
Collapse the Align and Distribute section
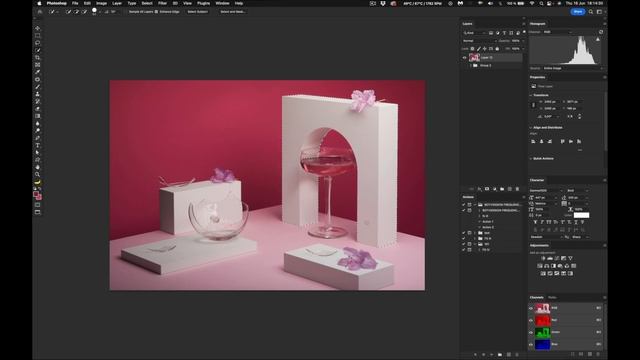(531, 127)
